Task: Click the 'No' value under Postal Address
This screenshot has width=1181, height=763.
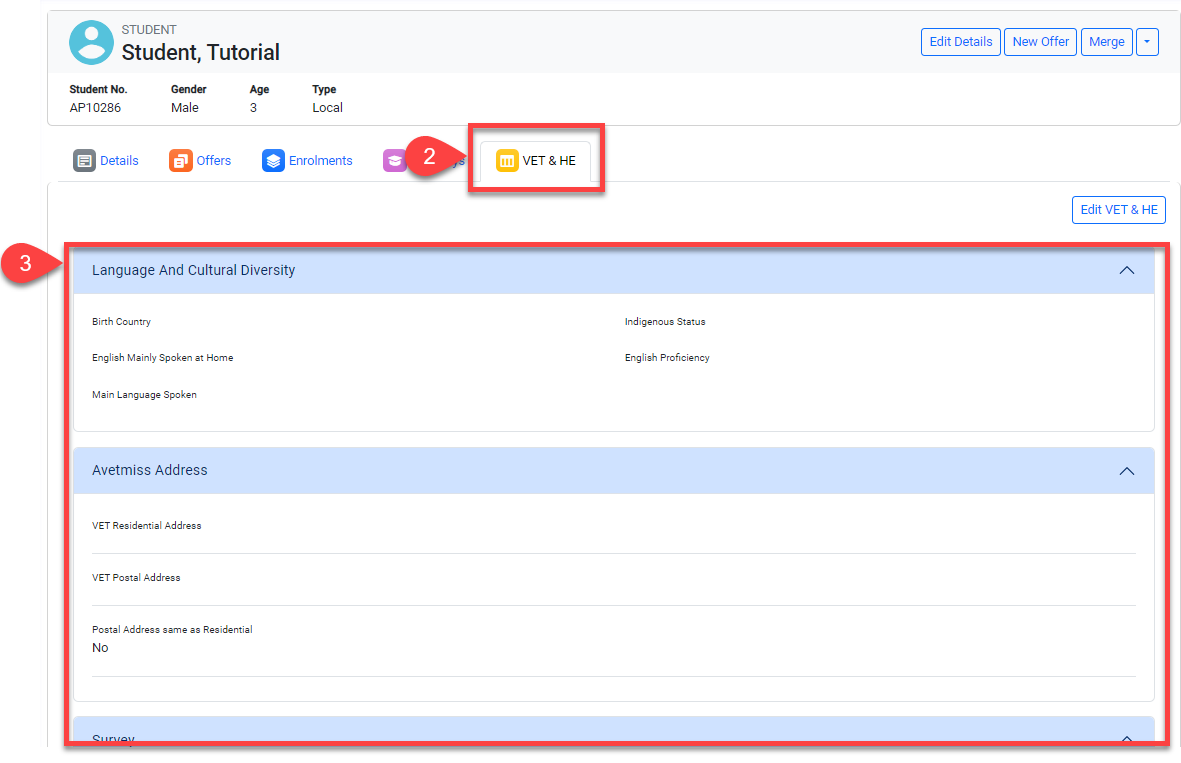Action: [x=100, y=648]
